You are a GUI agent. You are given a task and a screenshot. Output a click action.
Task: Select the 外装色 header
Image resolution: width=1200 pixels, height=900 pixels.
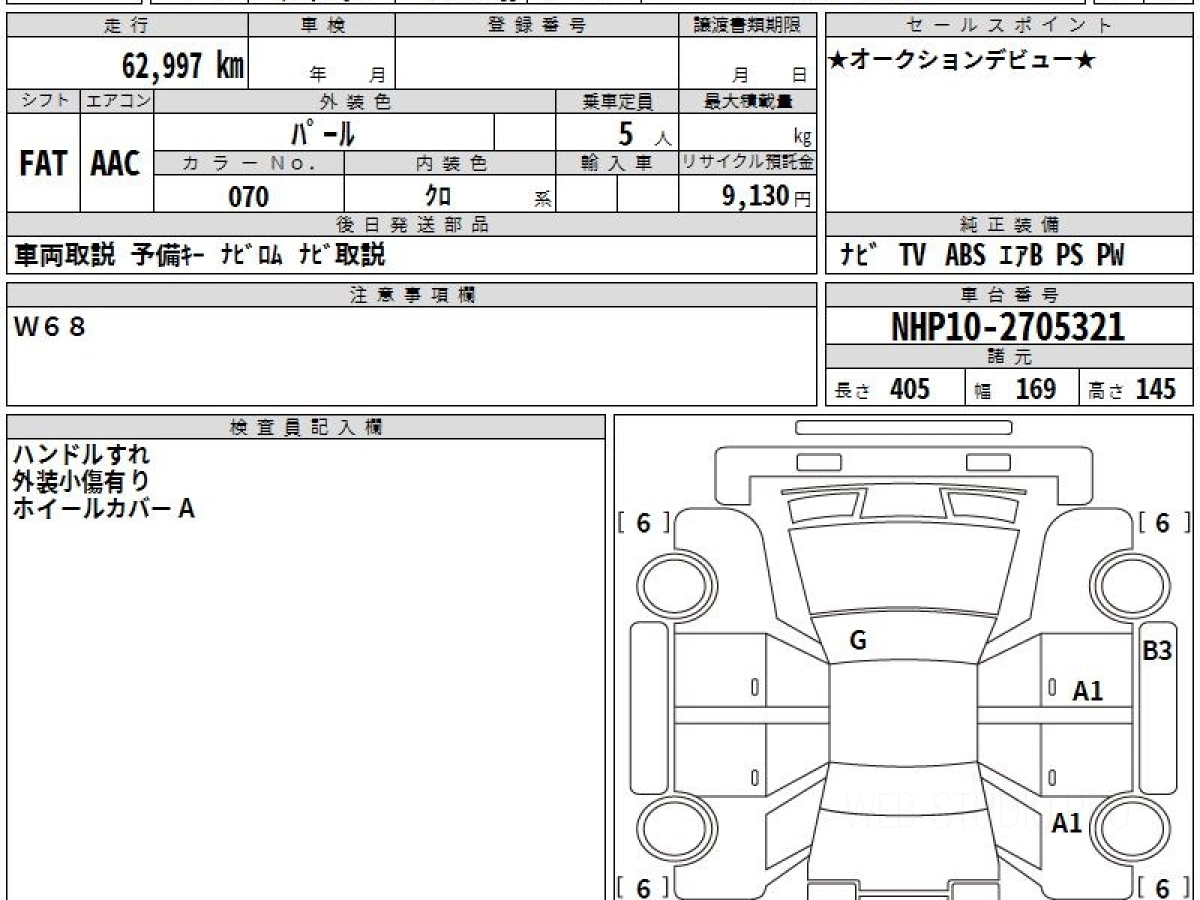(x=355, y=101)
